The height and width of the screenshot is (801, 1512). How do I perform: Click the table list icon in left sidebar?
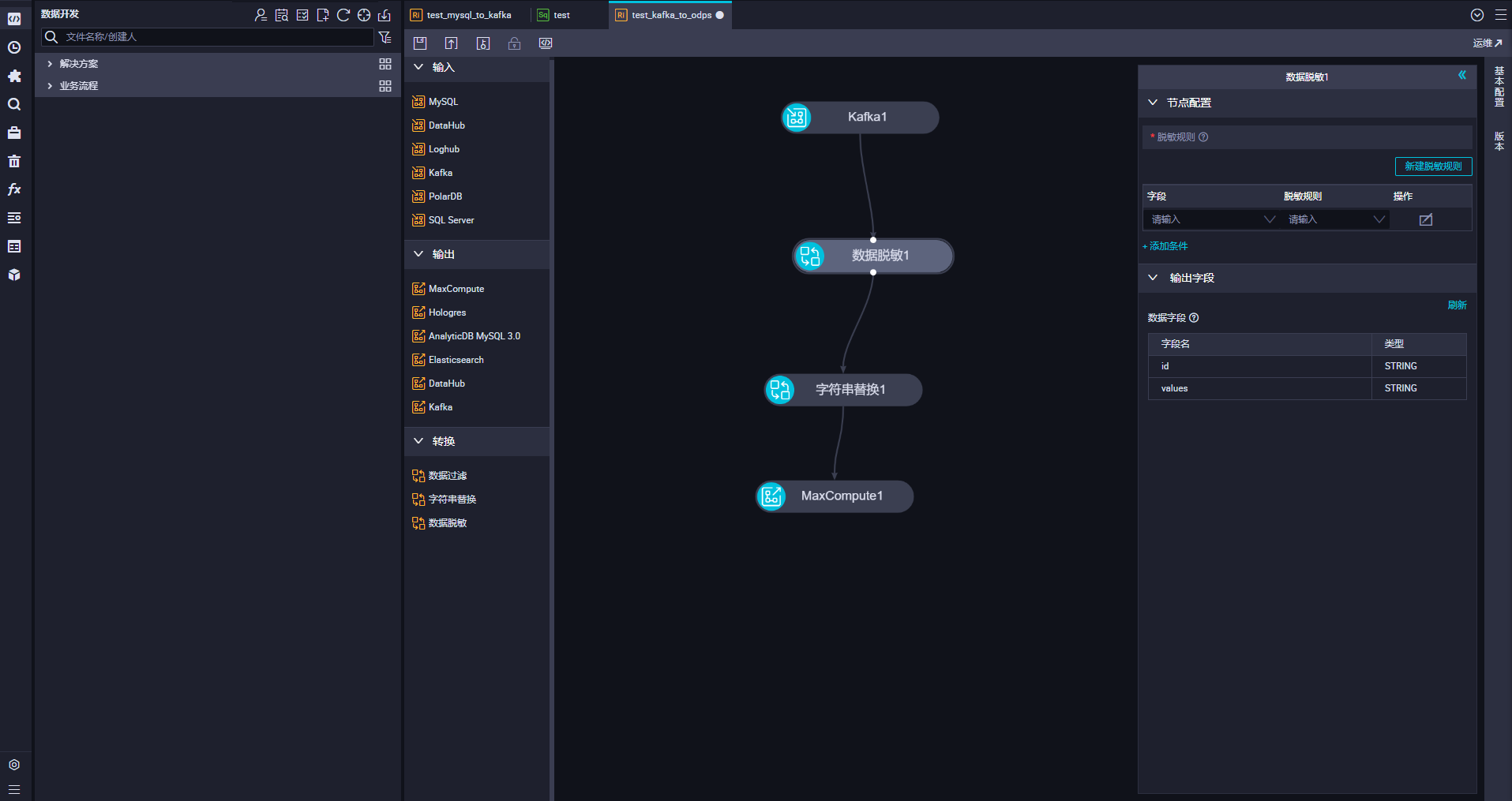tap(14, 246)
